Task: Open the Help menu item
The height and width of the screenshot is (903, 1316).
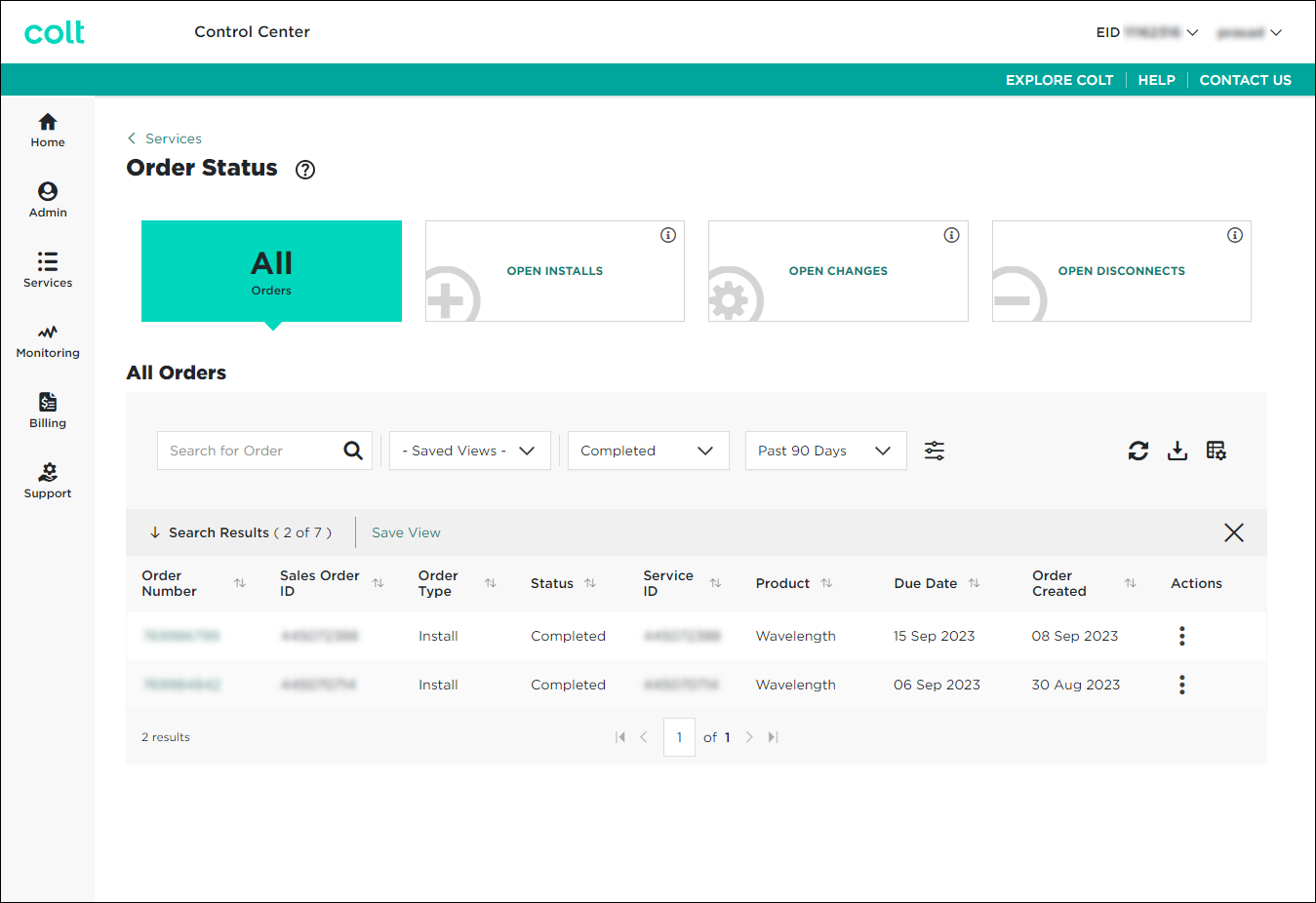Action: click(x=1157, y=80)
